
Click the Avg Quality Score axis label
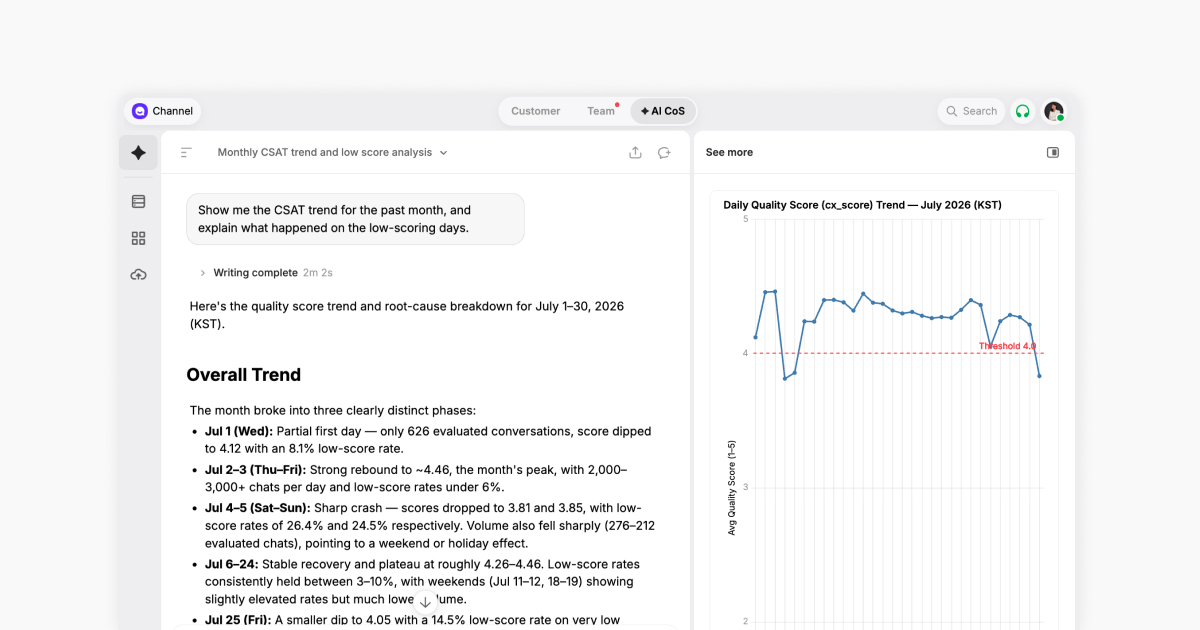pos(731,488)
